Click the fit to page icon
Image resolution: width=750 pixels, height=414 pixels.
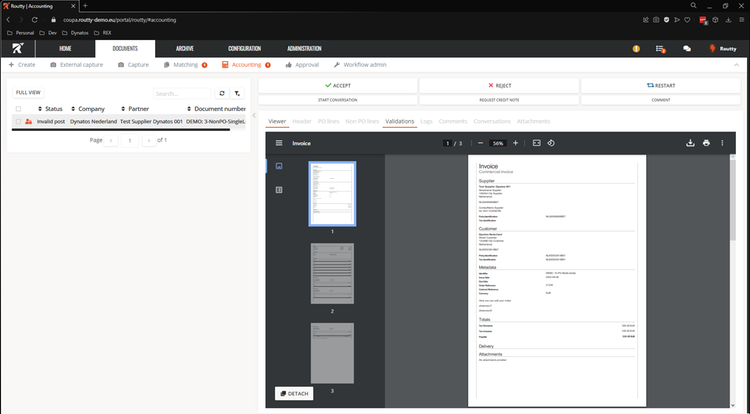tap(536, 143)
